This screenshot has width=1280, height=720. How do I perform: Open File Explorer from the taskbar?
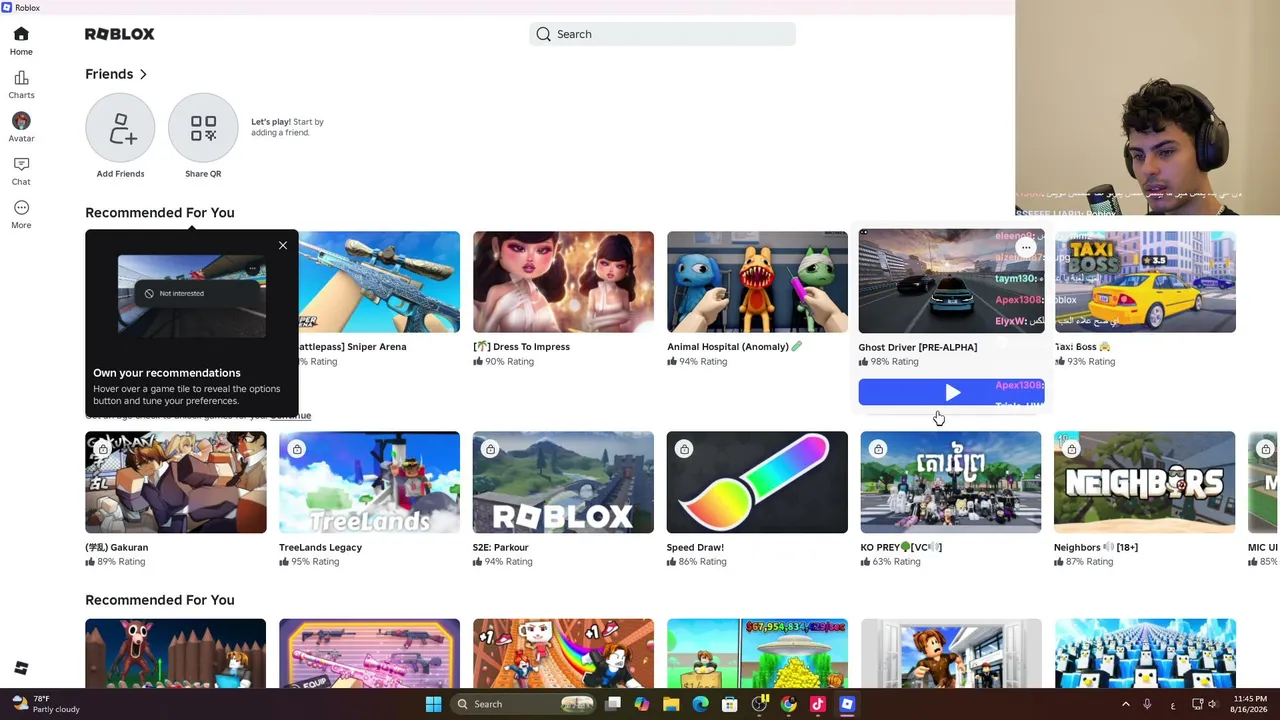coord(671,704)
